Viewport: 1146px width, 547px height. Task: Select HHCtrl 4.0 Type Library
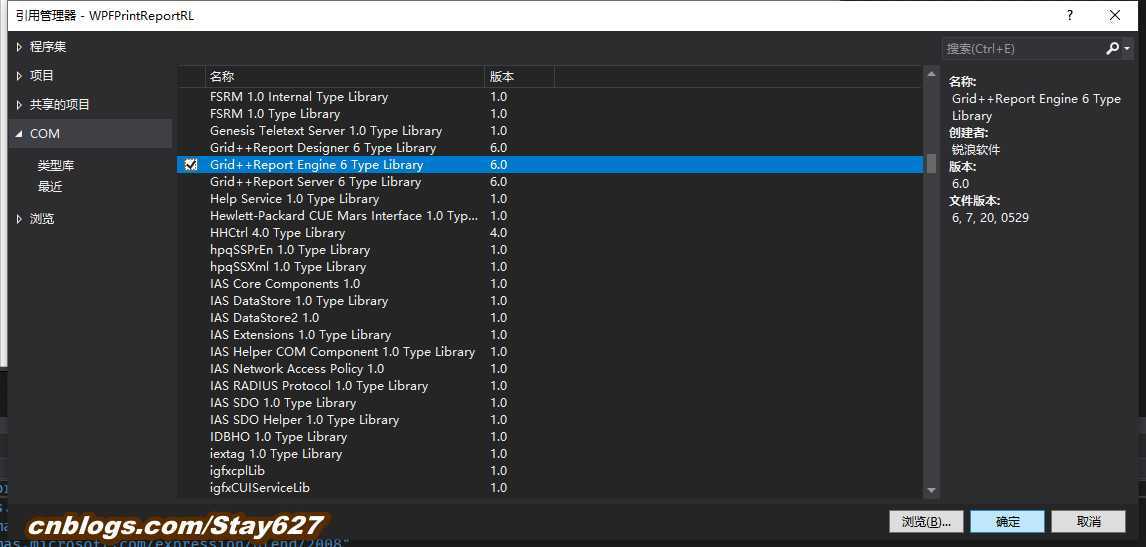550,233
